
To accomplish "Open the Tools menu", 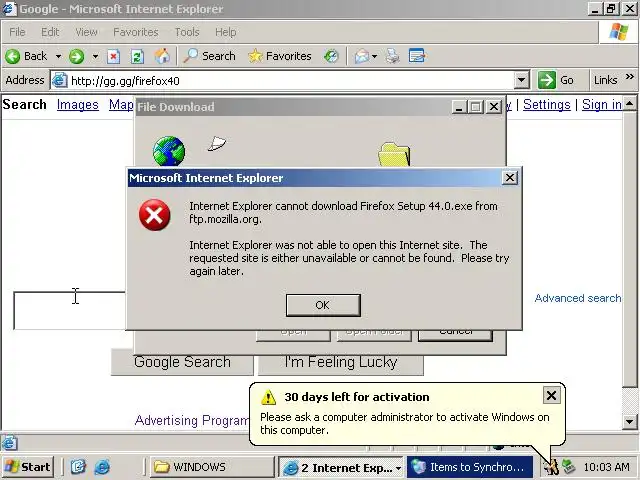I will (187, 32).
